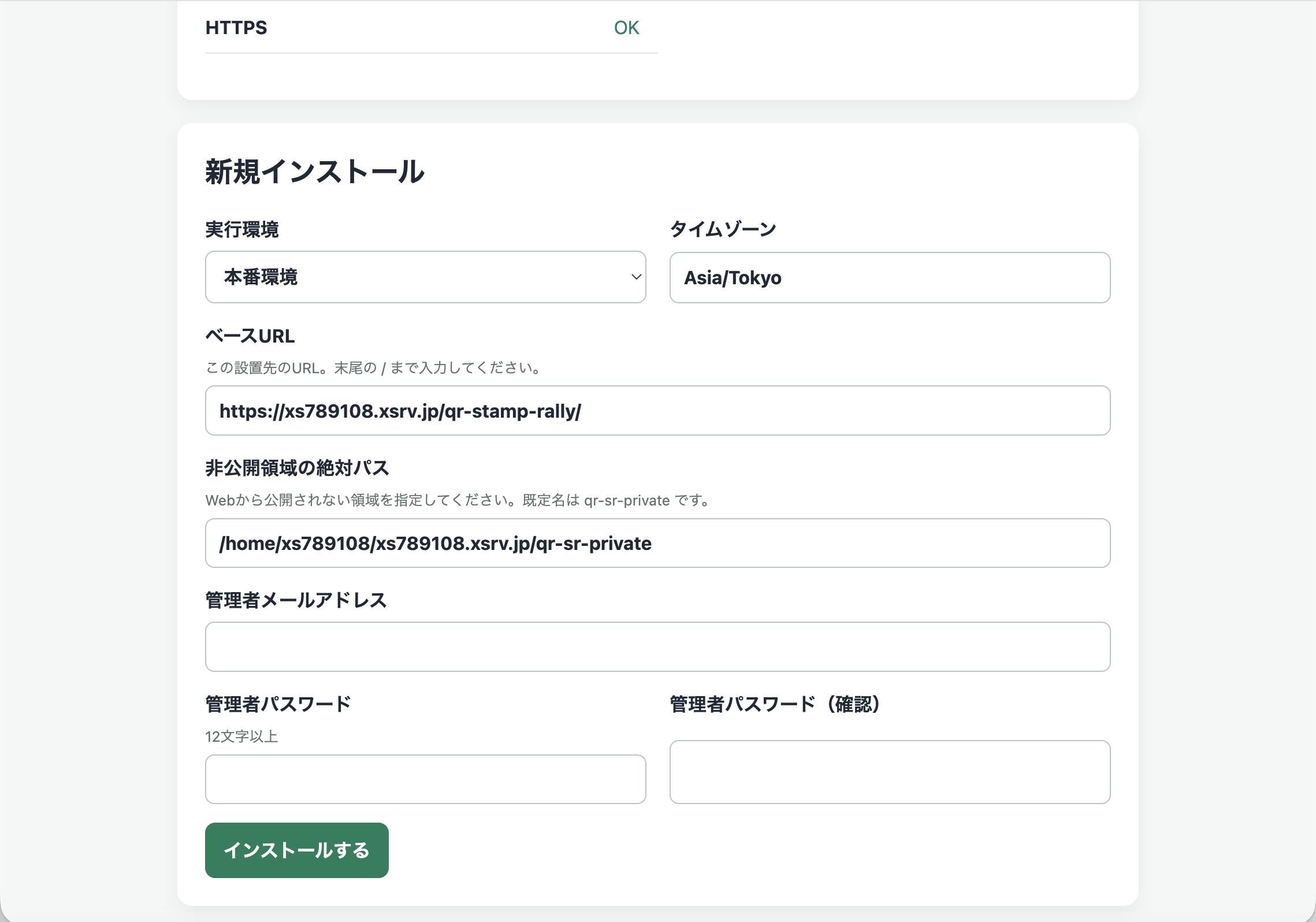Click the 管理者メールアドレス label
Image resolution: width=1316 pixels, height=922 pixels.
(x=296, y=600)
